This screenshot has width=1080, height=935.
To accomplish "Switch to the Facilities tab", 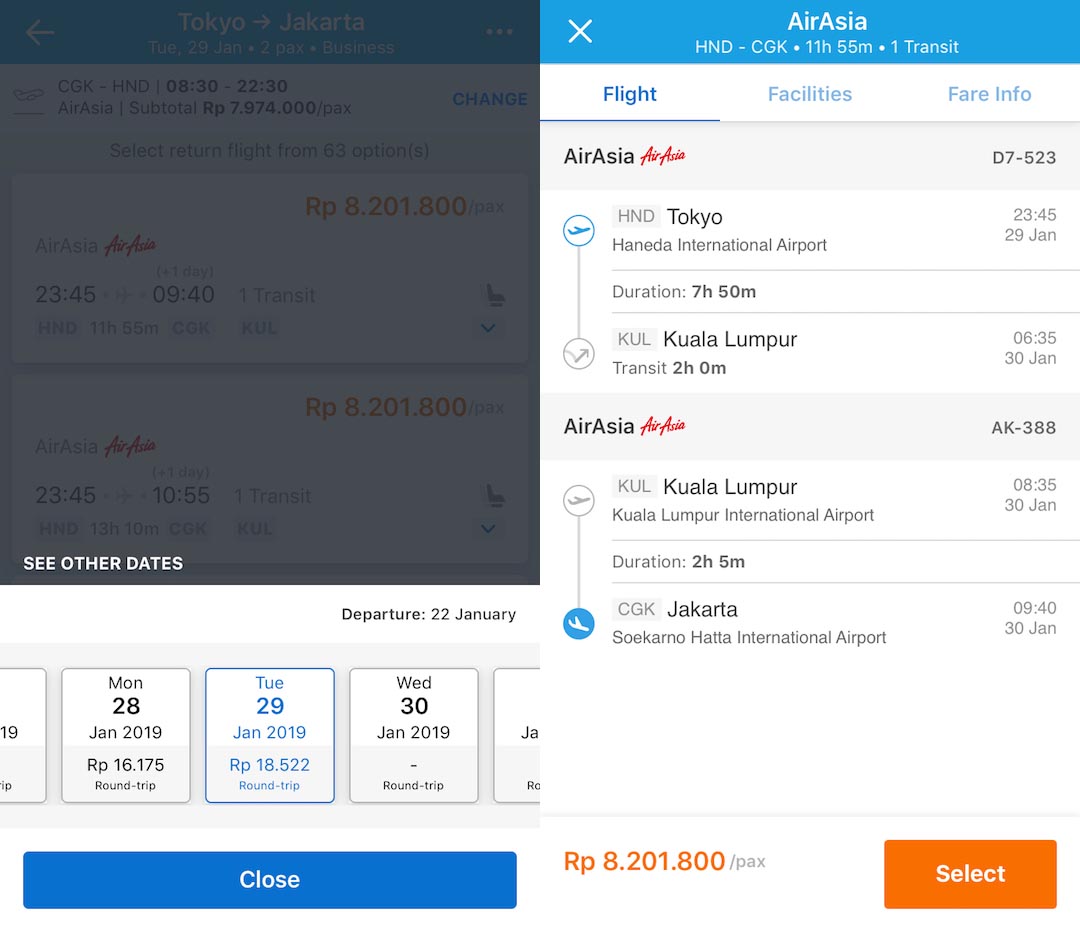I will (809, 93).
